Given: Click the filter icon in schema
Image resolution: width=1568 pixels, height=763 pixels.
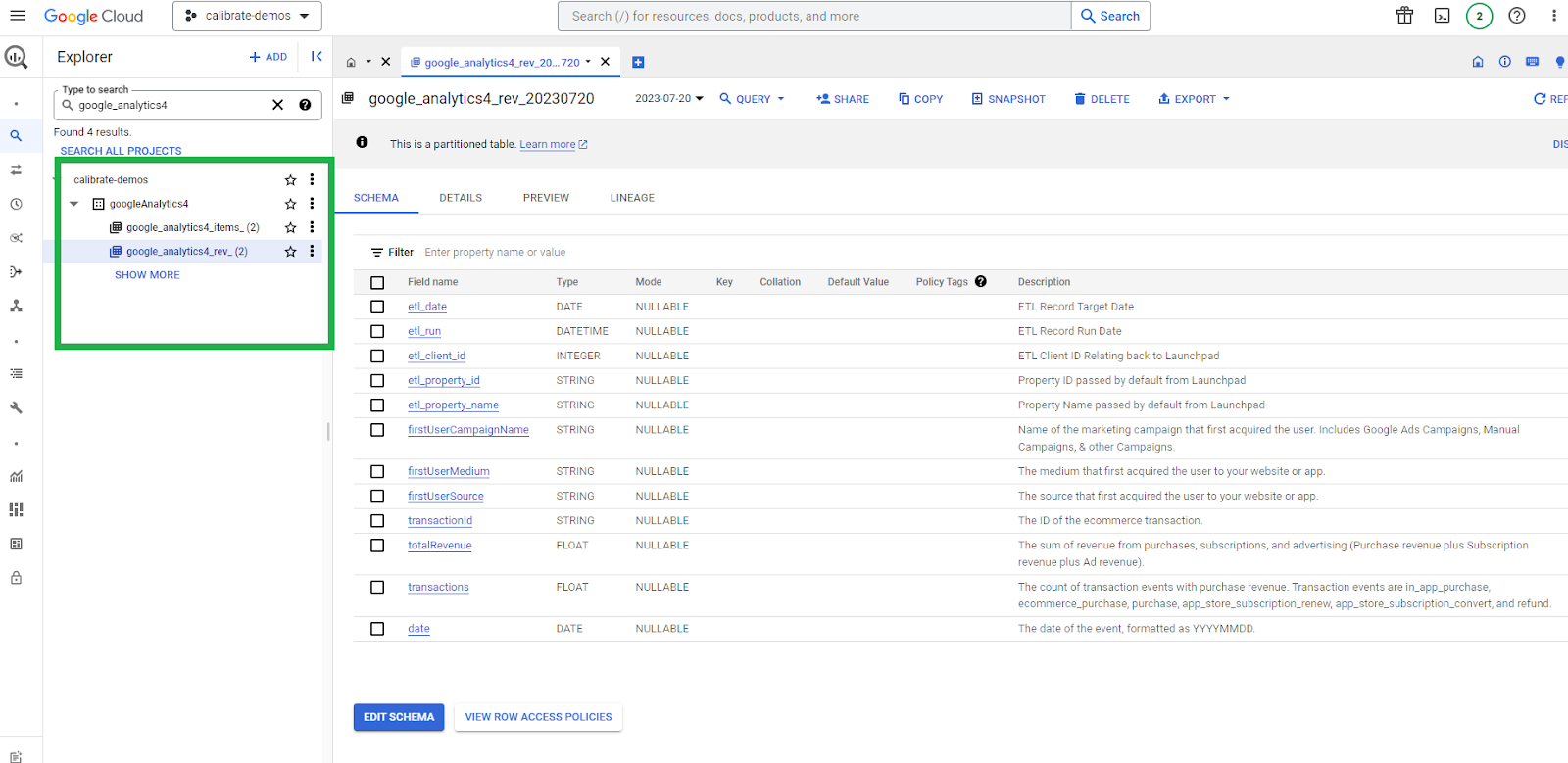Looking at the screenshot, I should [377, 253].
